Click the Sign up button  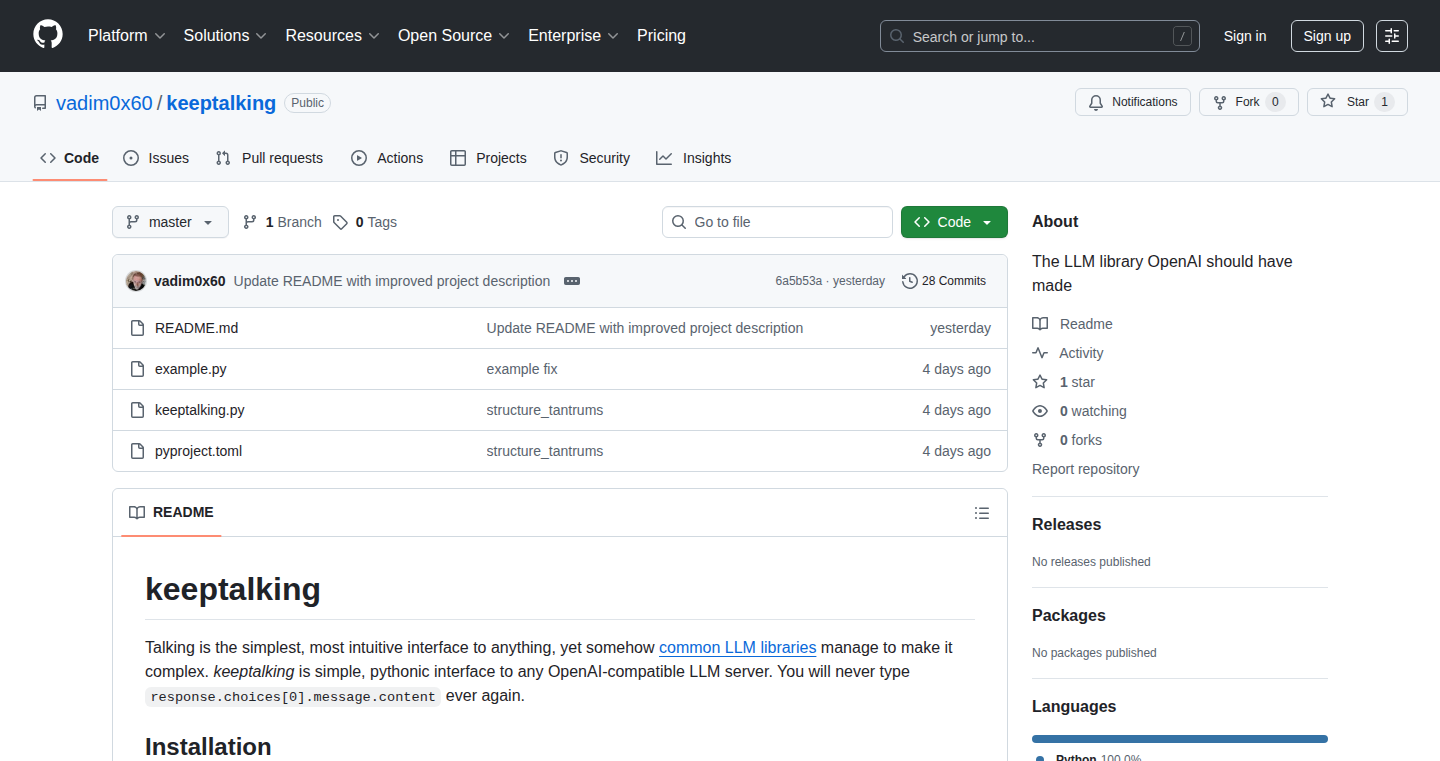(x=1327, y=36)
